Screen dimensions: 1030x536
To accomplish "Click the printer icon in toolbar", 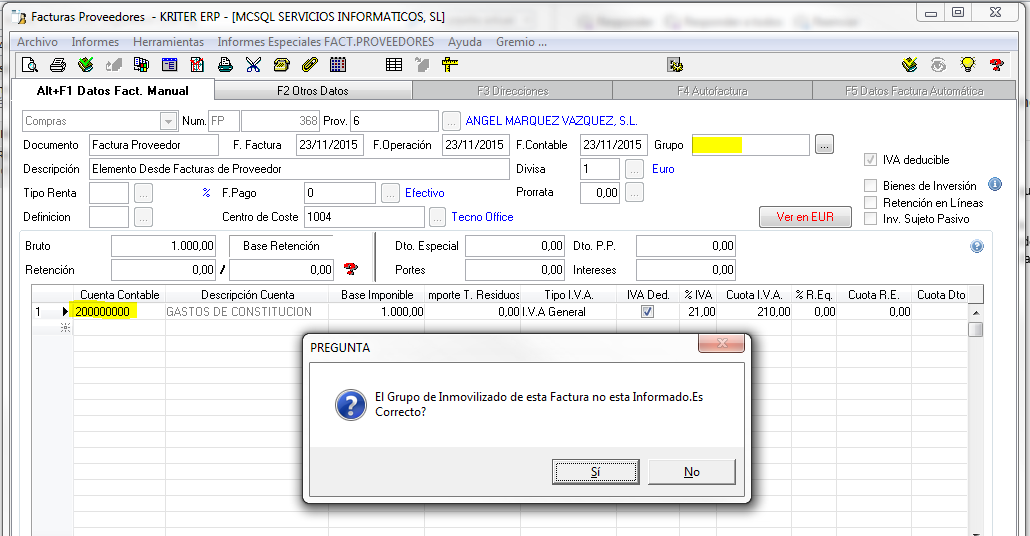I will point(58,65).
